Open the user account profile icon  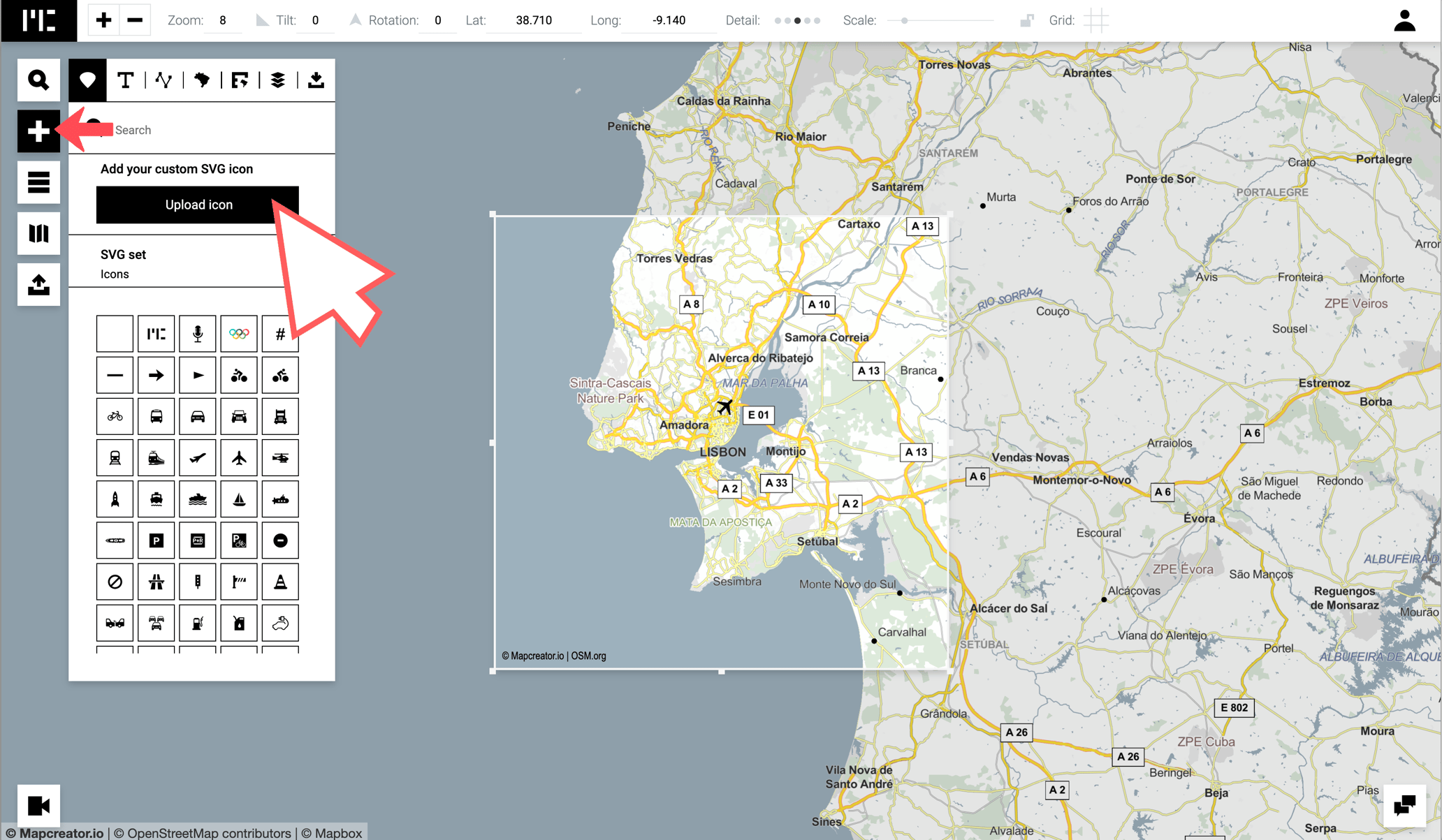tap(1404, 21)
